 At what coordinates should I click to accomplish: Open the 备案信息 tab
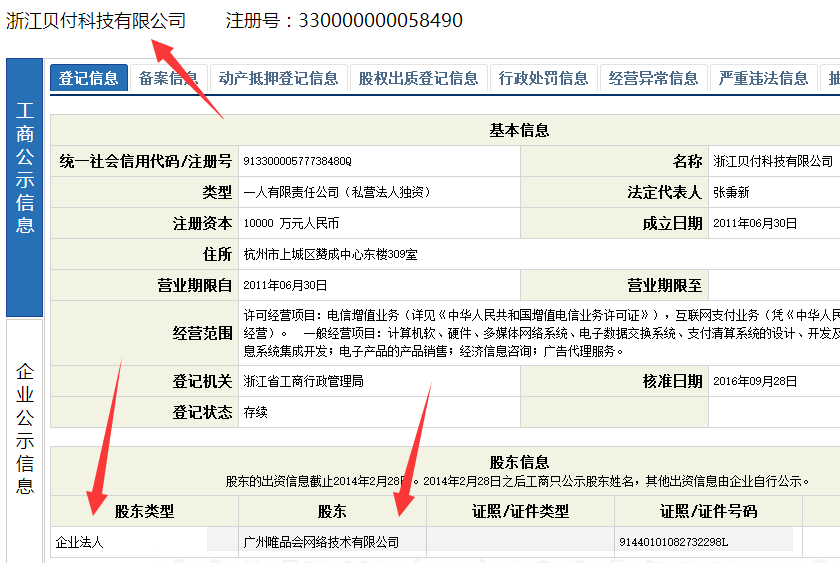[168, 78]
